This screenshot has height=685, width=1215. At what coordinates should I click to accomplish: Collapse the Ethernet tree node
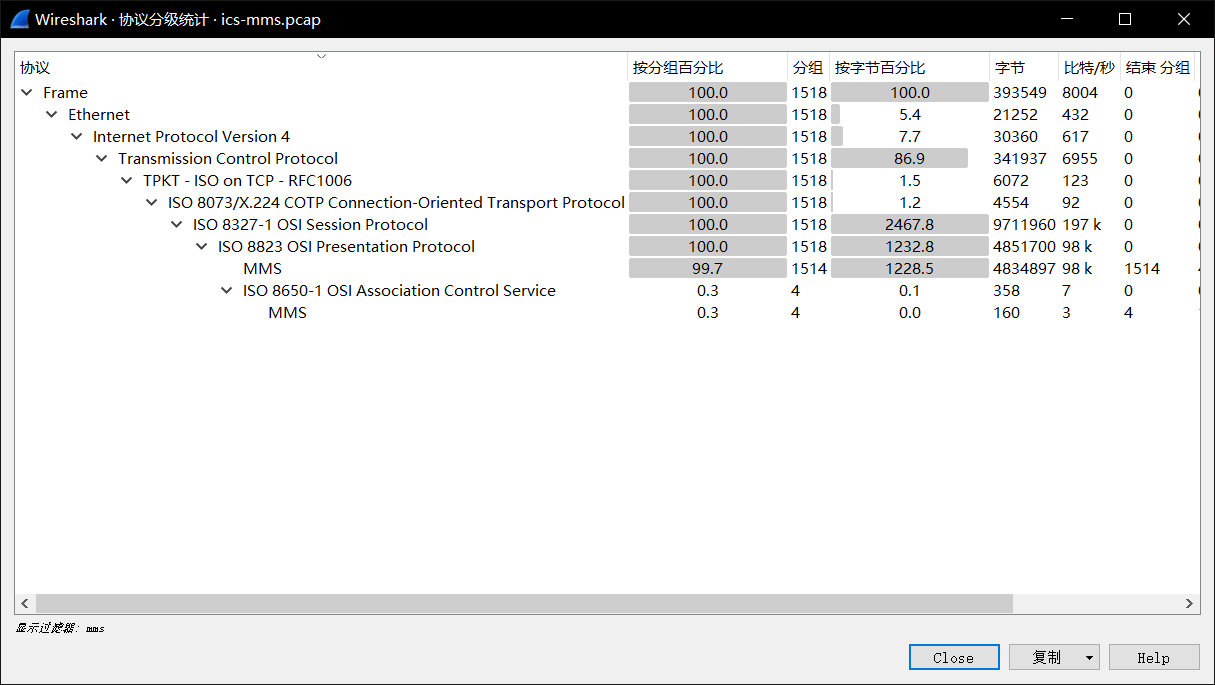point(52,115)
